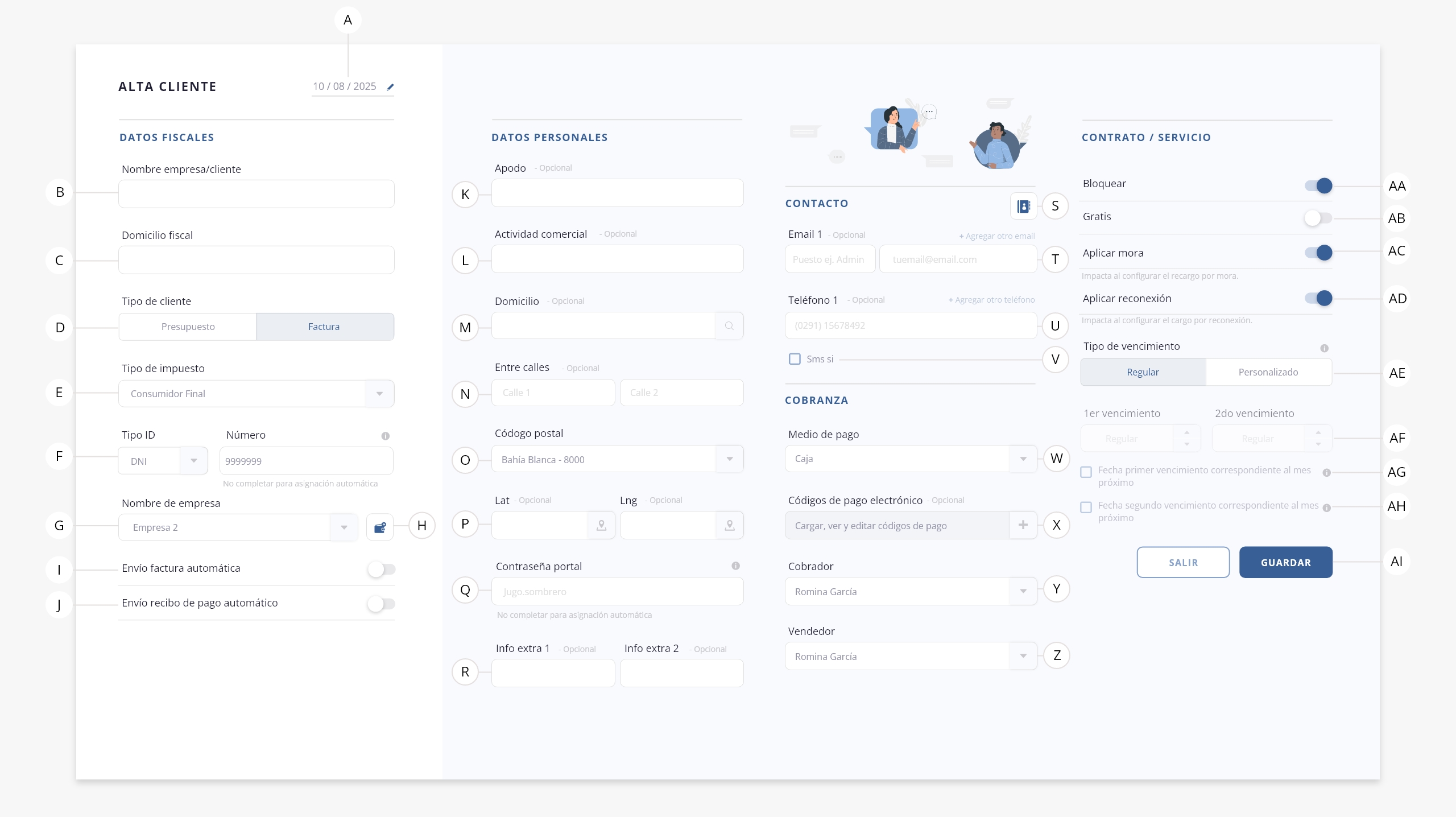Open the contact address book icon
The image size is (1456, 817).
(x=1023, y=207)
